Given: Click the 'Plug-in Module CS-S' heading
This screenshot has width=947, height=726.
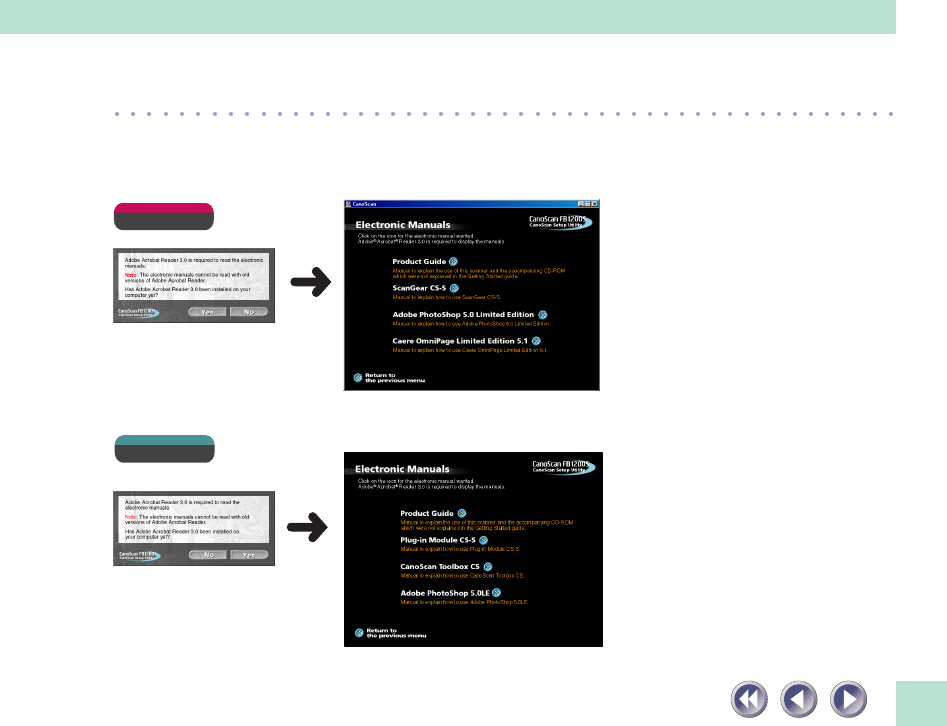Looking at the screenshot, I should pyautogui.click(x=438, y=540).
